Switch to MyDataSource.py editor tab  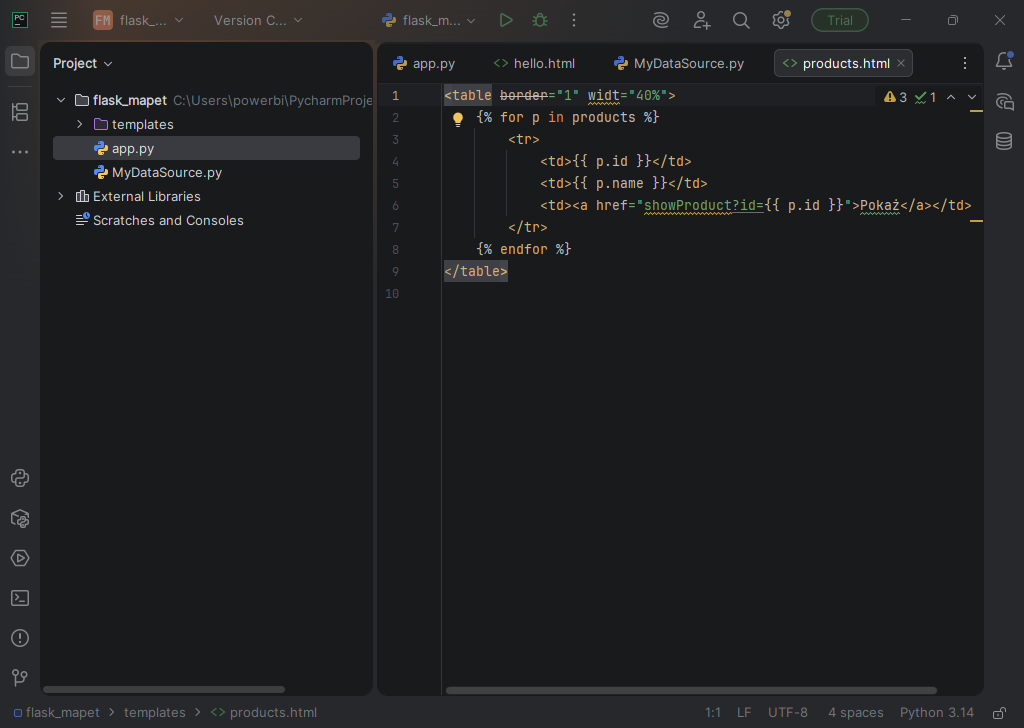(679, 63)
